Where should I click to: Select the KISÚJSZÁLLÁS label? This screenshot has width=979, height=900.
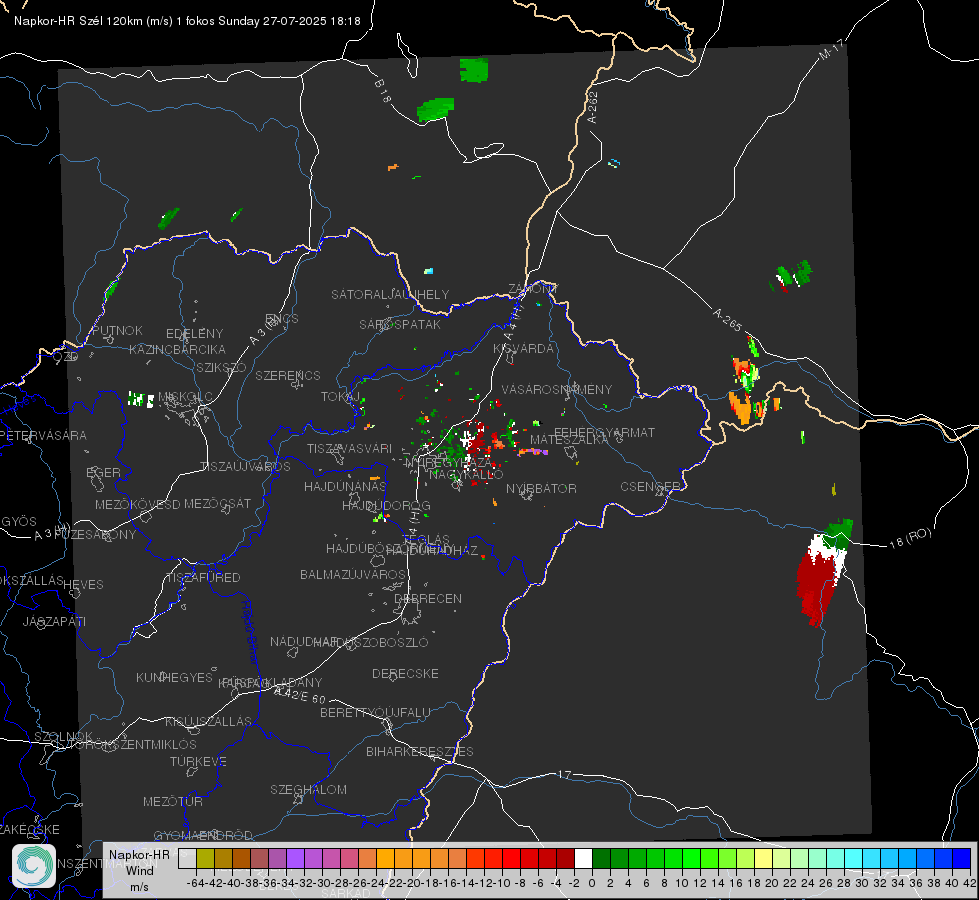pos(209,721)
